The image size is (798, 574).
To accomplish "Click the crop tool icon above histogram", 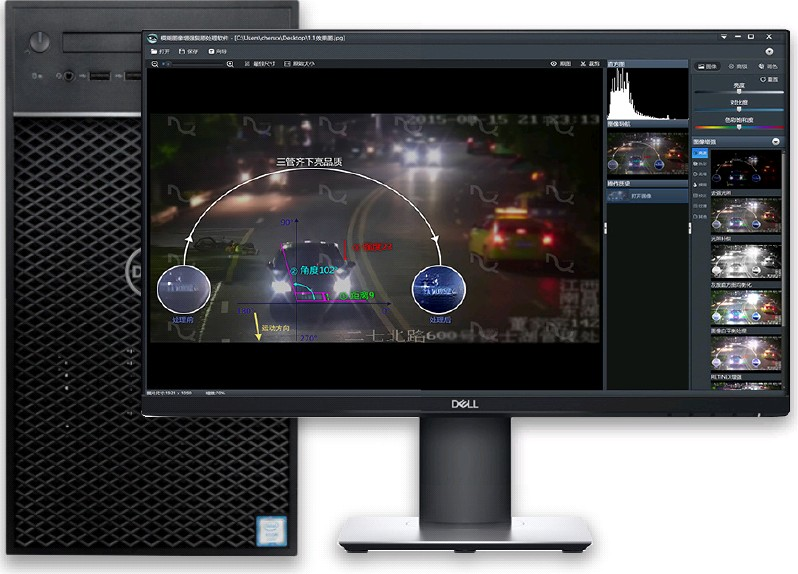I will coord(585,64).
